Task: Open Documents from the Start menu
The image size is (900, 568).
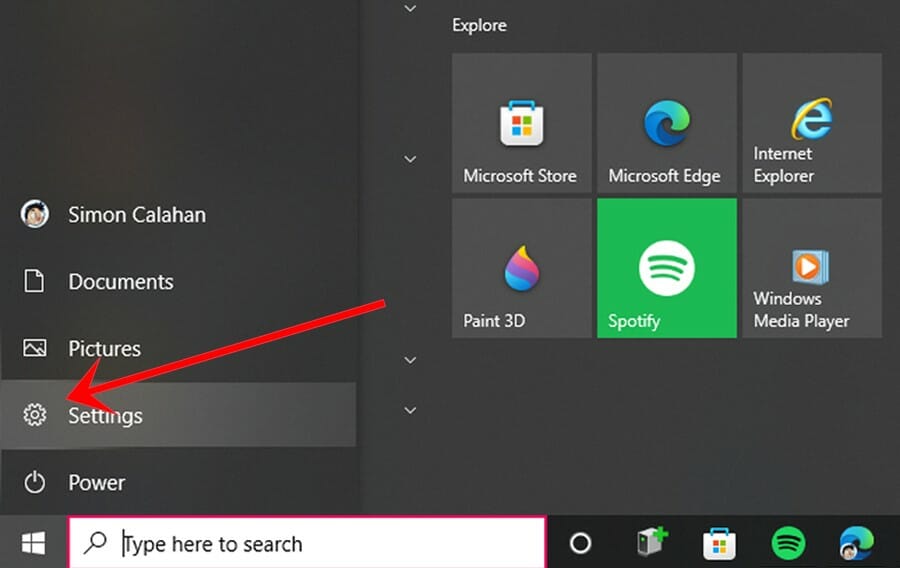Action: click(178, 281)
